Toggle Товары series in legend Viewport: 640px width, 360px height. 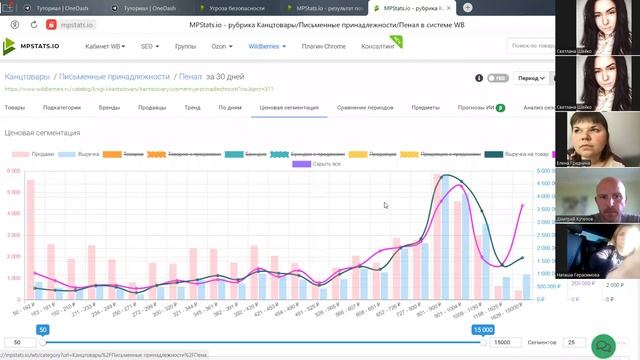[123, 154]
